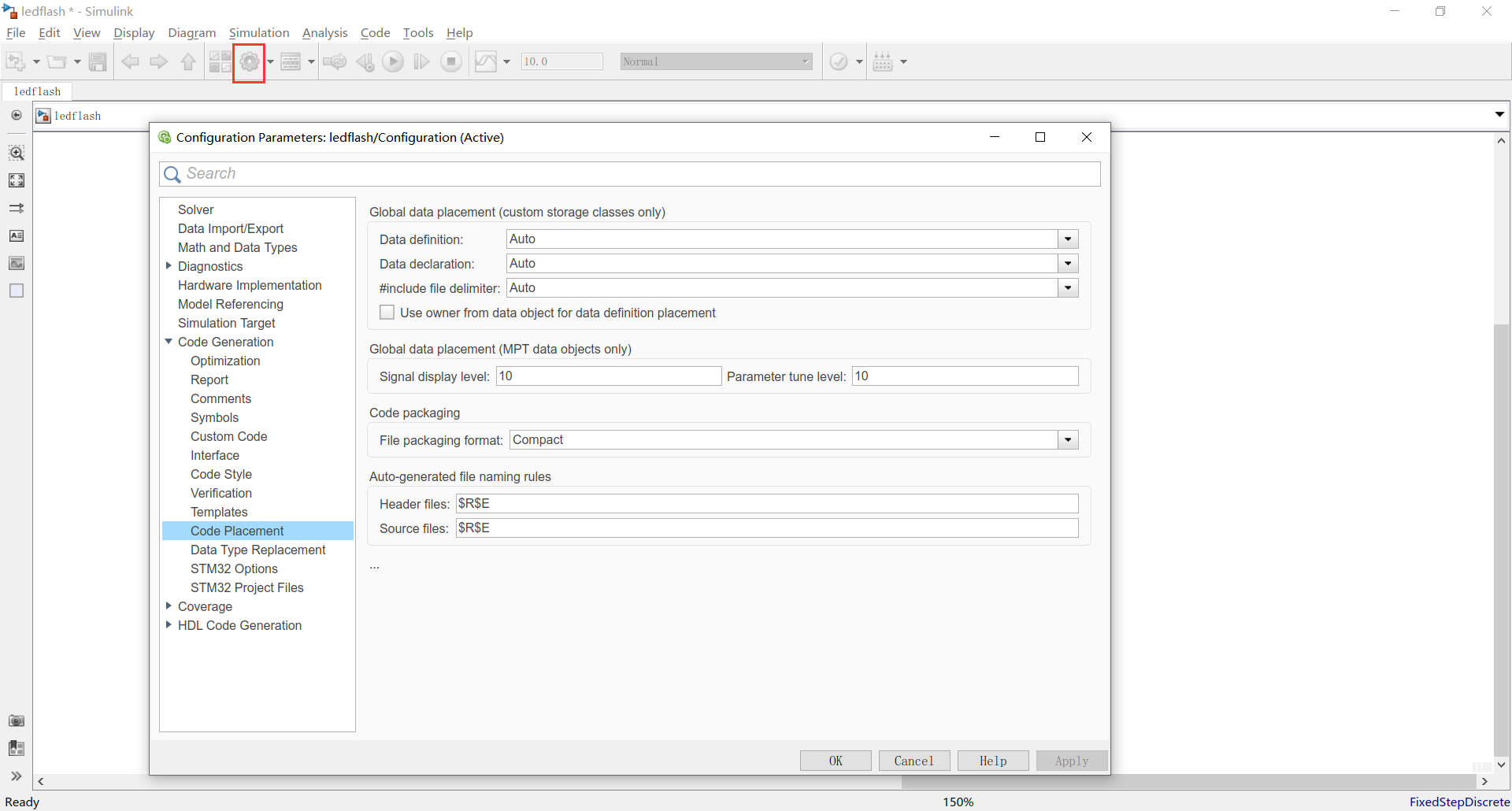Click the horizontal scrollbar of the canvas
This screenshot has height=811, width=1512.
pyautogui.click(x=1188, y=782)
